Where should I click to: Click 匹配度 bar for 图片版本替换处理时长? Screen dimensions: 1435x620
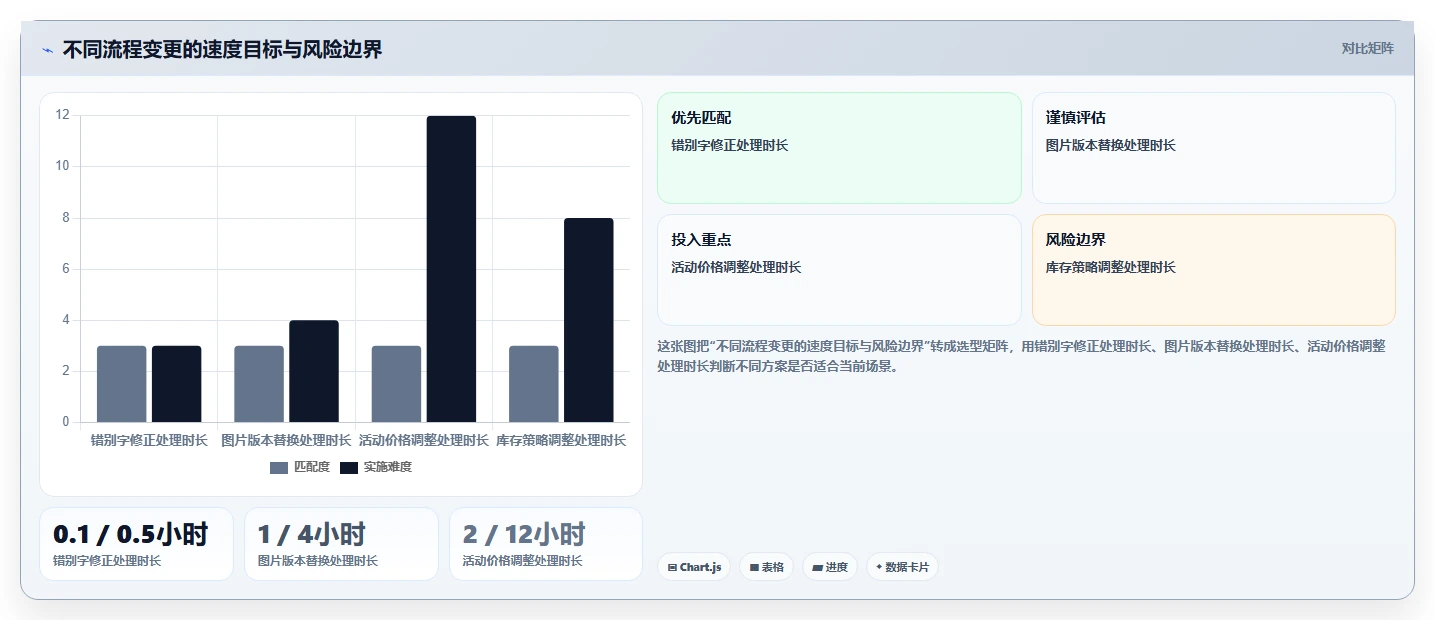pyautogui.click(x=259, y=384)
